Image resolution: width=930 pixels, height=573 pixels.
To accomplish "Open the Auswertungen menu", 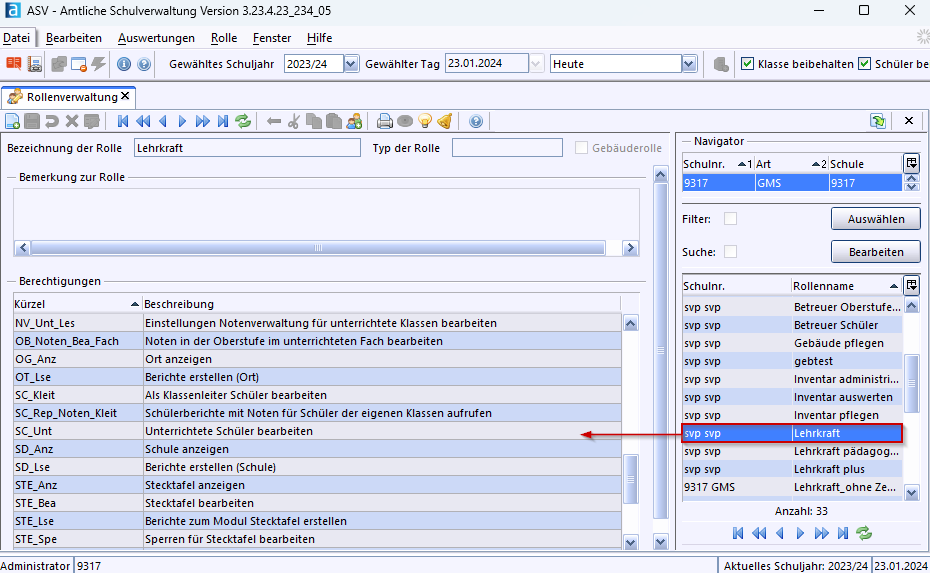I will [x=156, y=38].
